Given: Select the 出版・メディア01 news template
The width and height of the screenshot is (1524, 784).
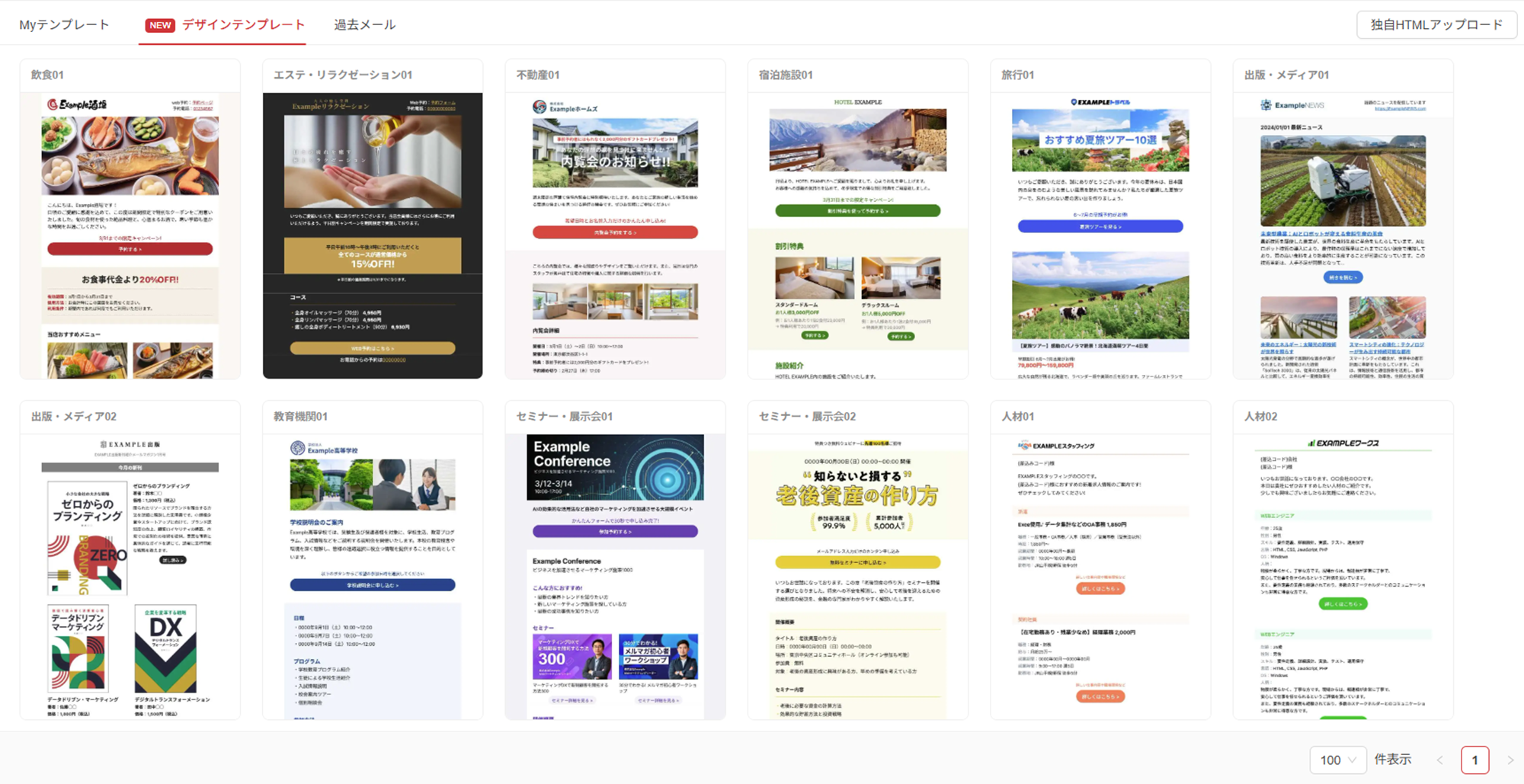Looking at the screenshot, I should (1343, 235).
